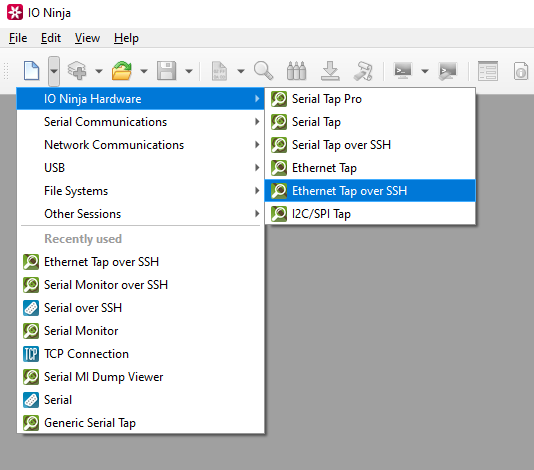Open recent Ethernet Tap over SSH
Screen dimensions: 534x470
[x=141, y=262]
